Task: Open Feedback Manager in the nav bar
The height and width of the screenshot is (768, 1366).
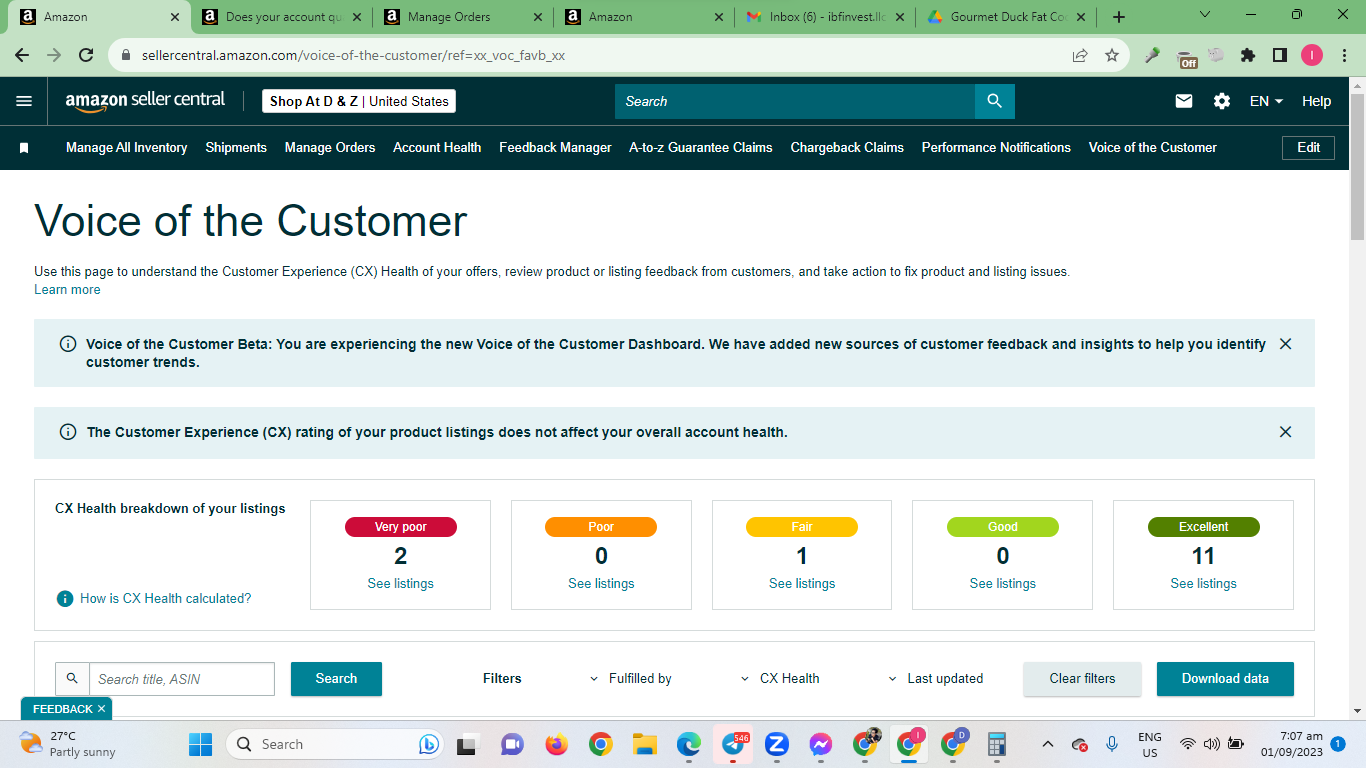Action: point(555,148)
